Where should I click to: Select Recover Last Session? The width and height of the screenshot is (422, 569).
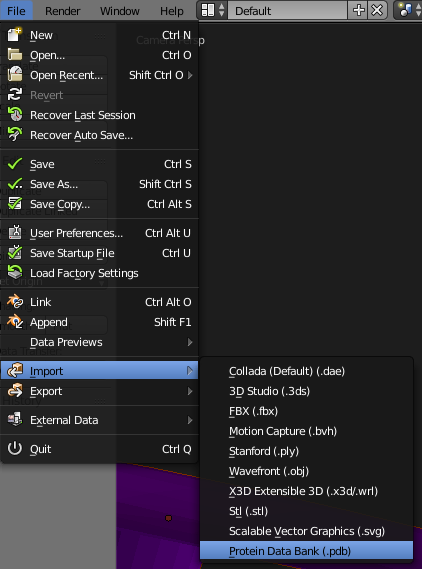point(99,115)
